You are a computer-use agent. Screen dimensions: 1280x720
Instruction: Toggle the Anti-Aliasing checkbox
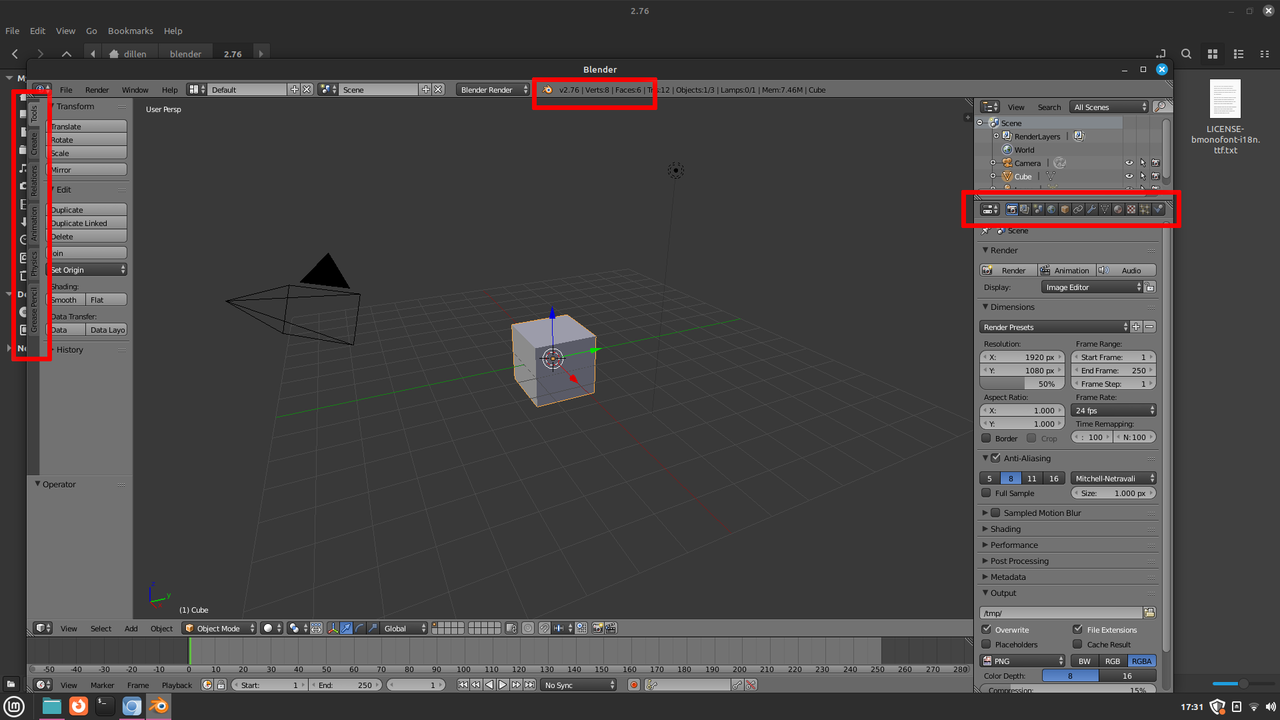(995, 458)
